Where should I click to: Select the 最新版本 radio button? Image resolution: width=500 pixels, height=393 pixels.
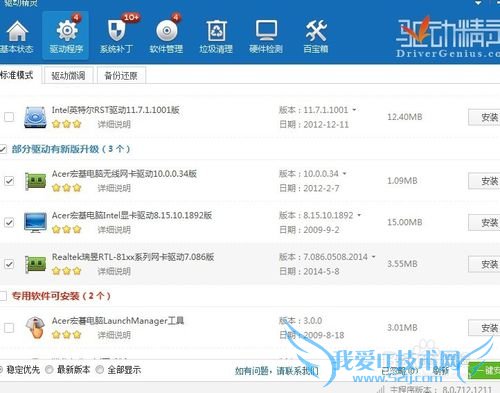click(x=49, y=370)
